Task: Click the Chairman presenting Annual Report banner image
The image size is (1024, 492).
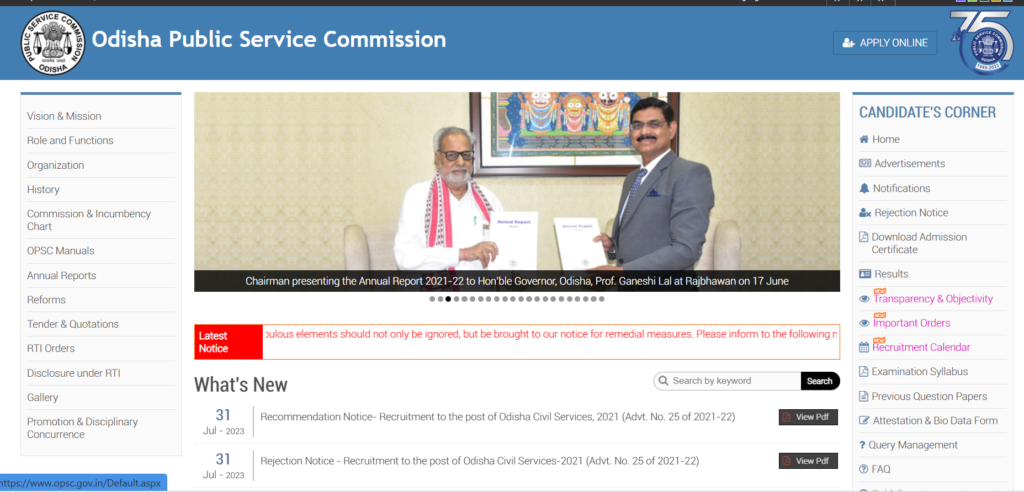Action: 517,191
